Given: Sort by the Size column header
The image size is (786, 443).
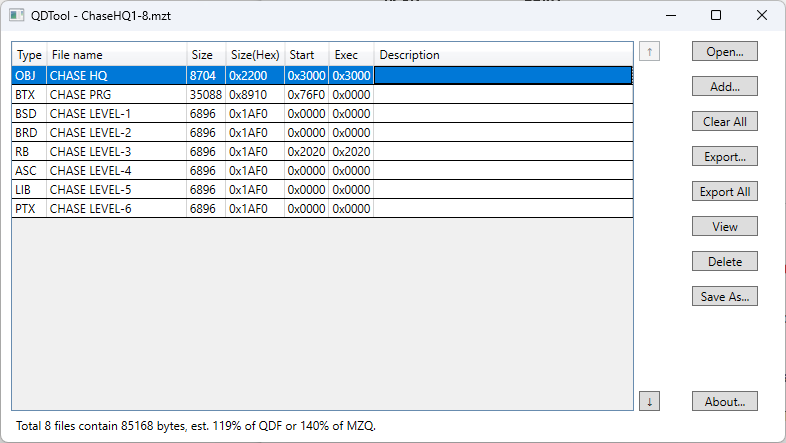Looking at the screenshot, I should coord(205,55).
